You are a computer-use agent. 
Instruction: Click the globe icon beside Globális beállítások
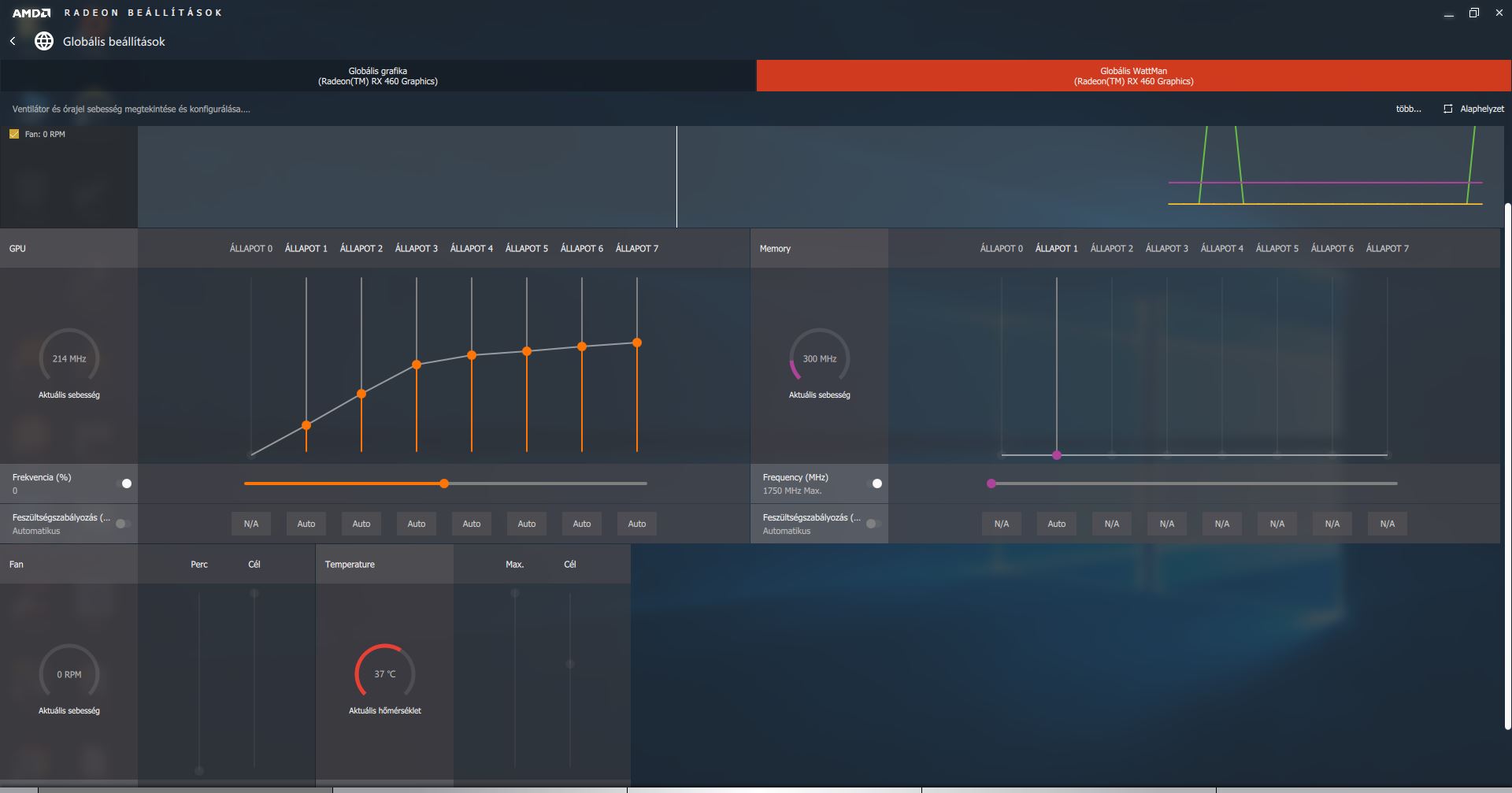pyautogui.click(x=44, y=41)
